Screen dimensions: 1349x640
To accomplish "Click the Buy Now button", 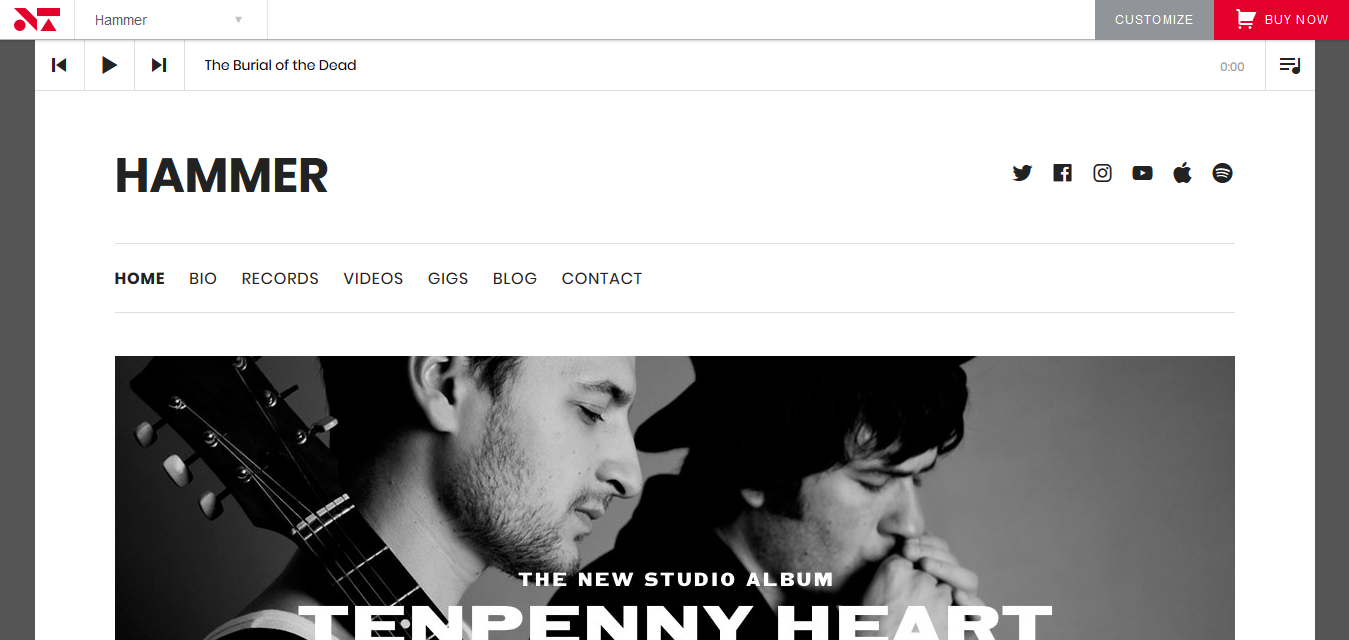I will click(x=1281, y=20).
